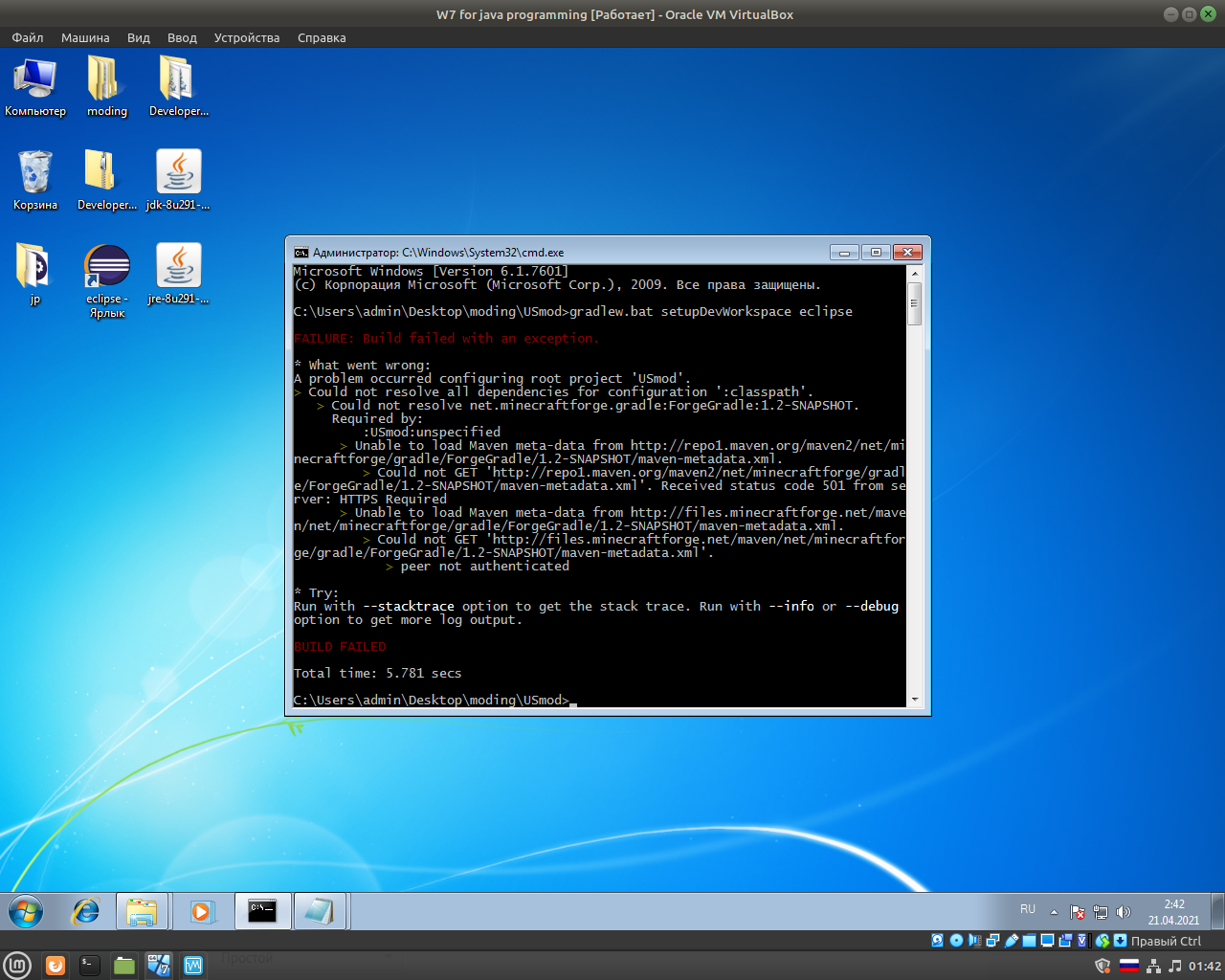Select the eclipse shortcut icon

click(x=107, y=280)
